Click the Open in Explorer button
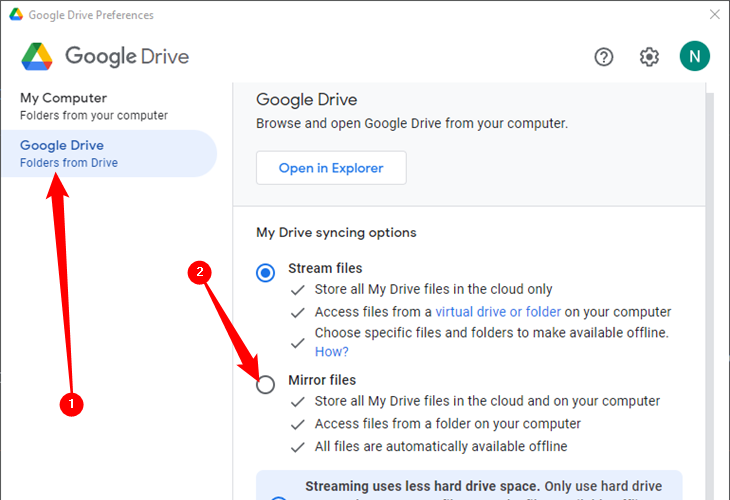 coord(331,168)
